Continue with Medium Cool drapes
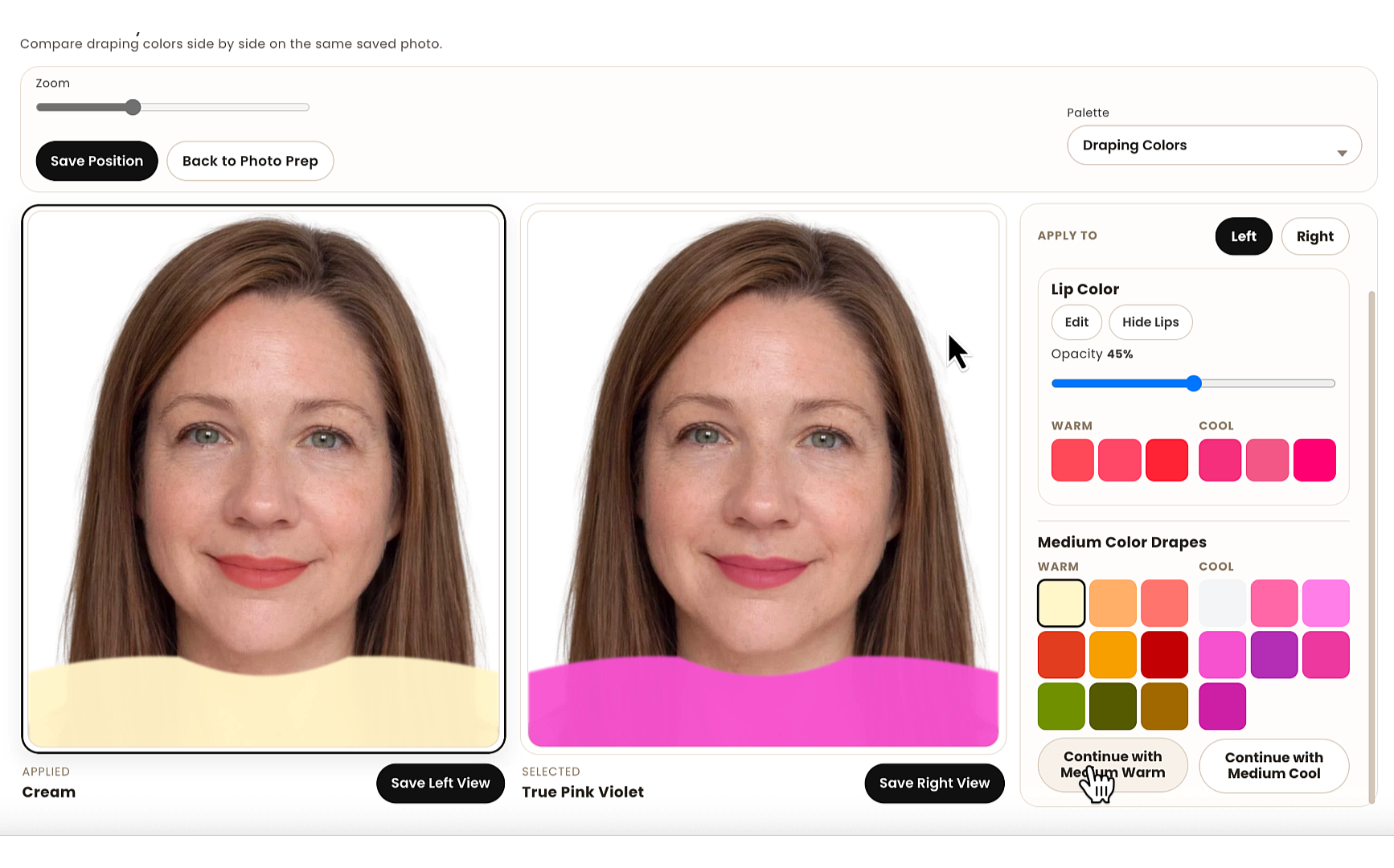The image size is (1394, 868). 1273,765
